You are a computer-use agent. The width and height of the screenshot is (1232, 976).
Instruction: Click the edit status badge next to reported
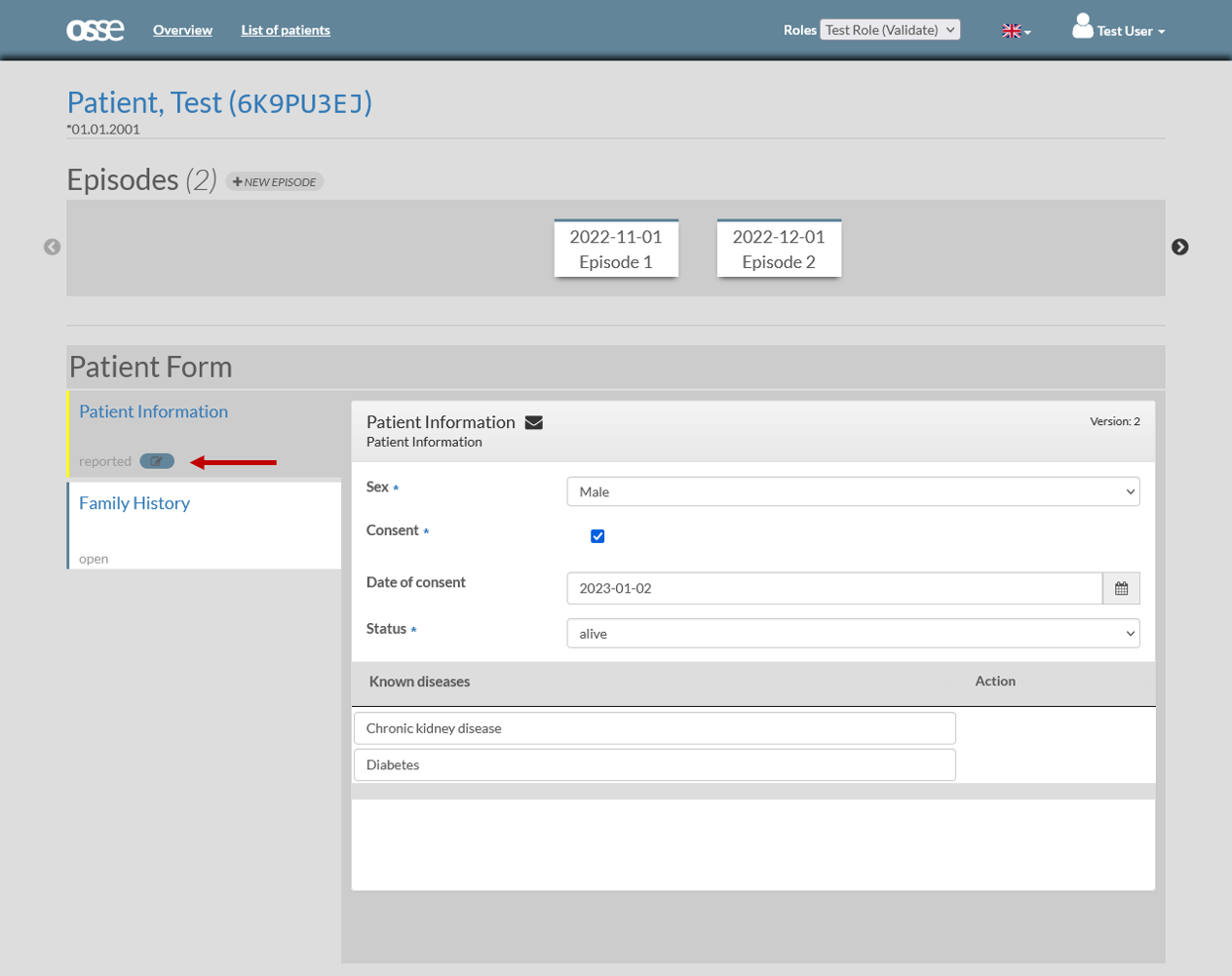coord(157,461)
